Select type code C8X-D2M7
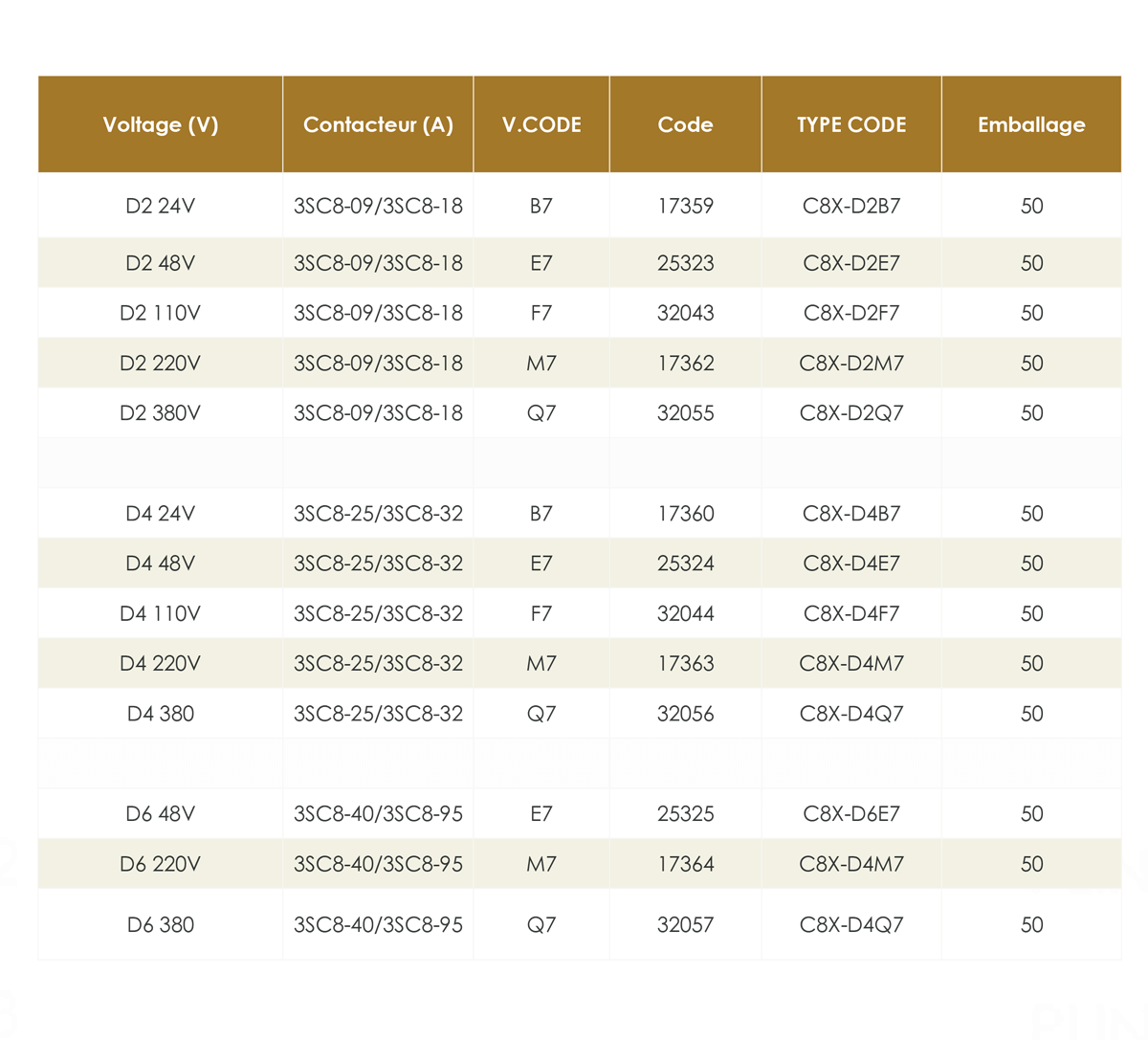The width and height of the screenshot is (1148, 1040). [851, 364]
